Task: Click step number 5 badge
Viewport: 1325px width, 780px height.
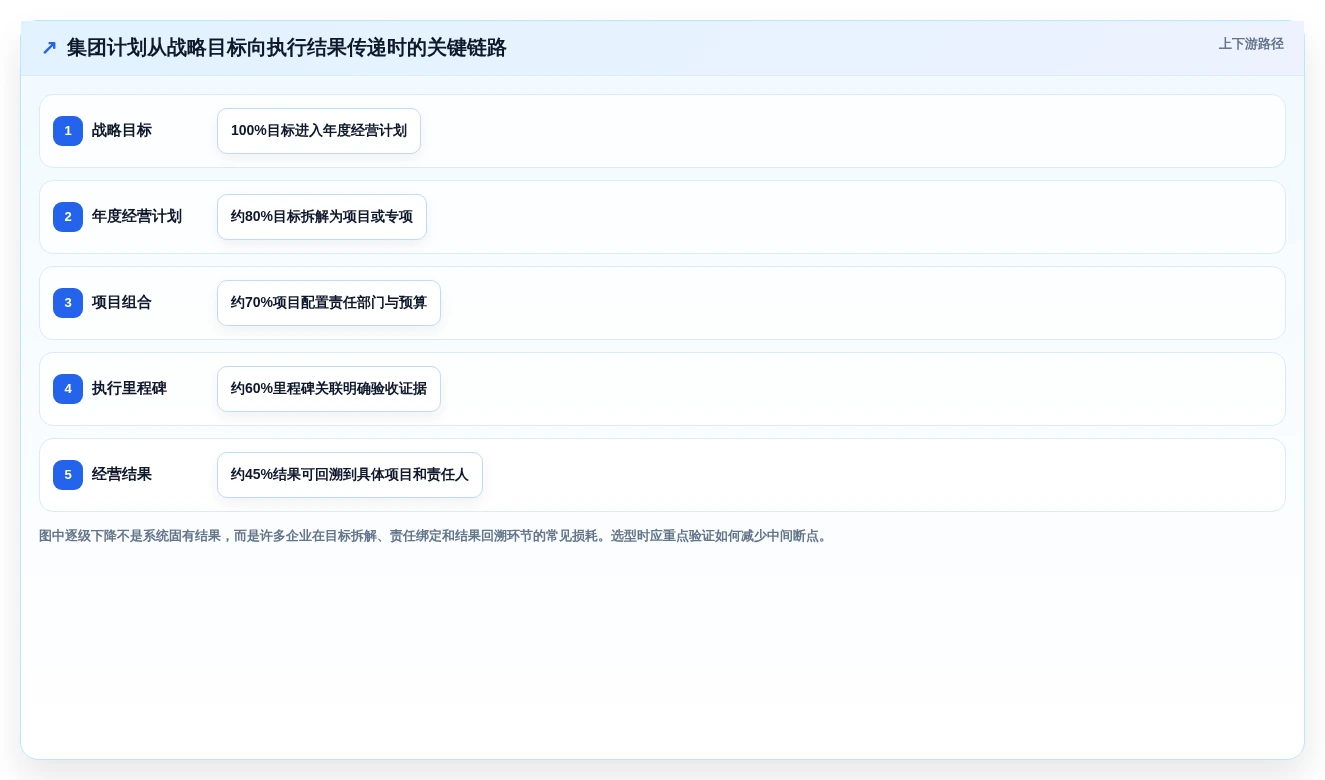Action: pos(68,475)
